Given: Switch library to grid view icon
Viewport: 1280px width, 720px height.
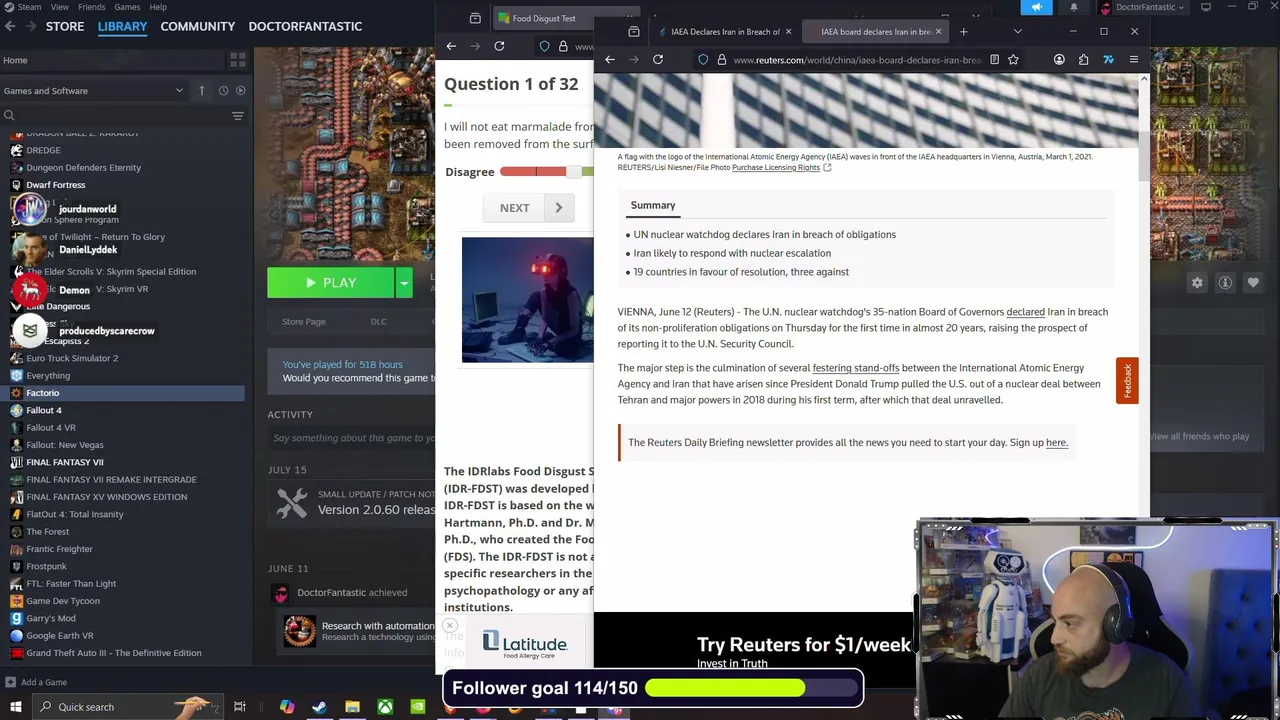Looking at the screenshot, I should pos(238,60).
